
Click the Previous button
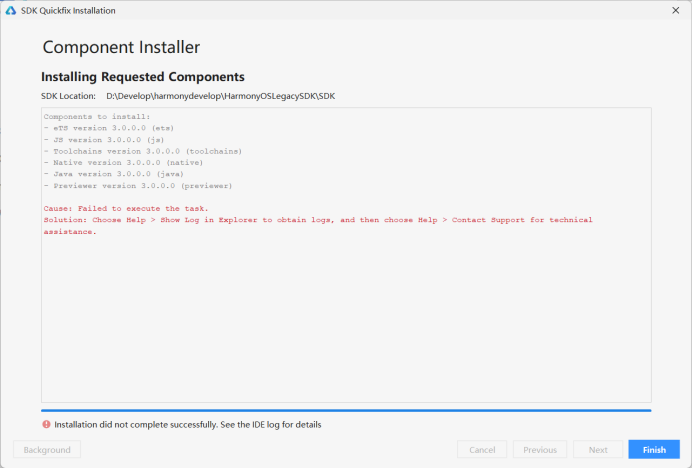540,450
